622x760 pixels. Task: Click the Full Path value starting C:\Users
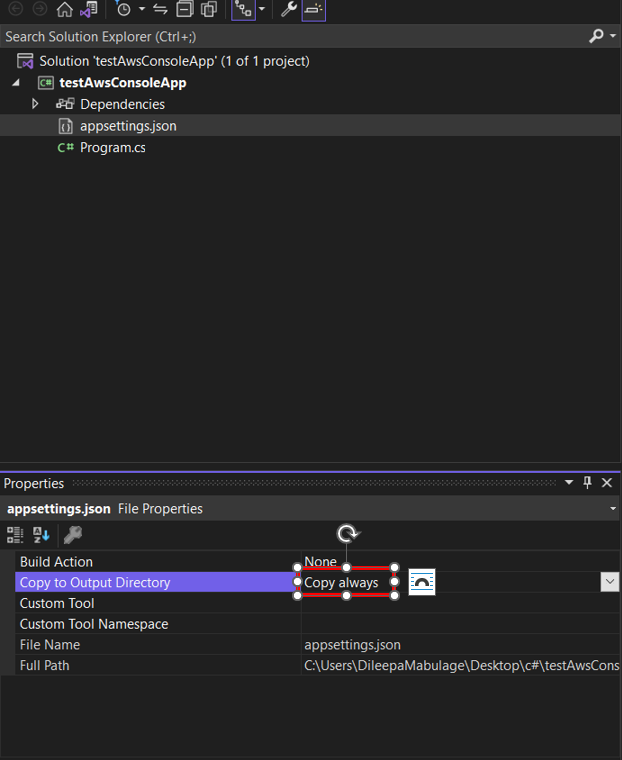pyautogui.click(x=462, y=665)
